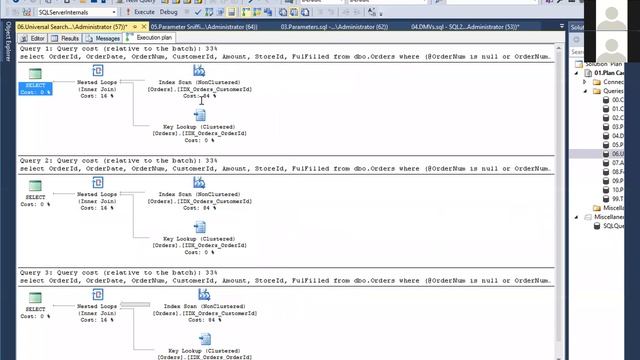Select Key Lookup operator in Query 3
The height and width of the screenshot is (360, 640).
point(205,347)
